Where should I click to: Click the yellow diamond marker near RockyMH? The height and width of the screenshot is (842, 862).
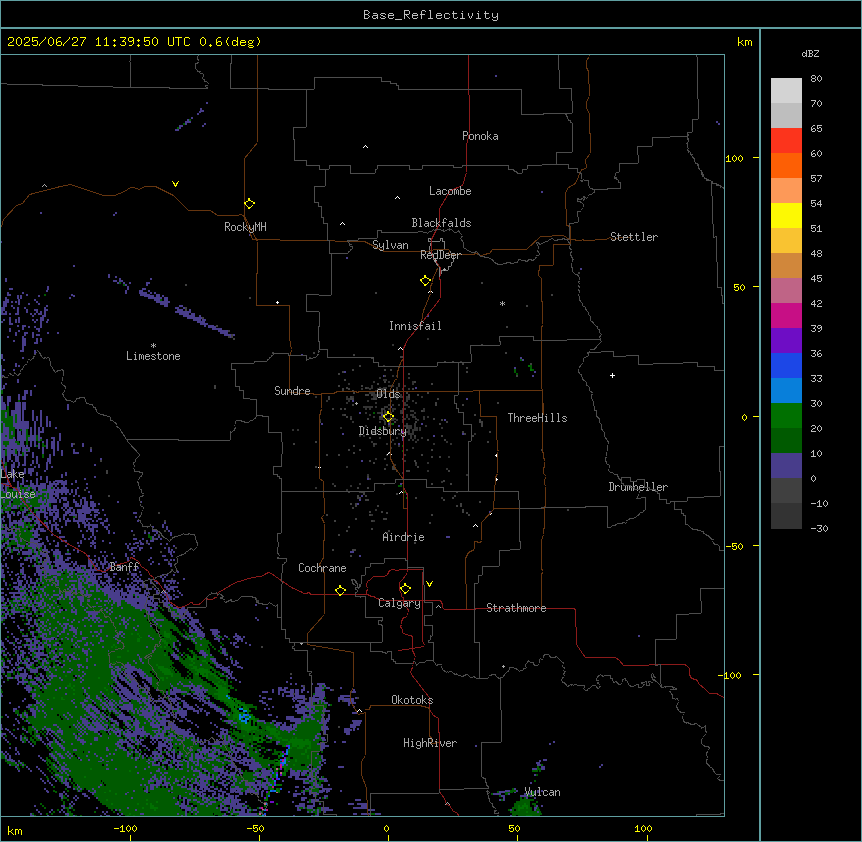click(x=250, y=204)
